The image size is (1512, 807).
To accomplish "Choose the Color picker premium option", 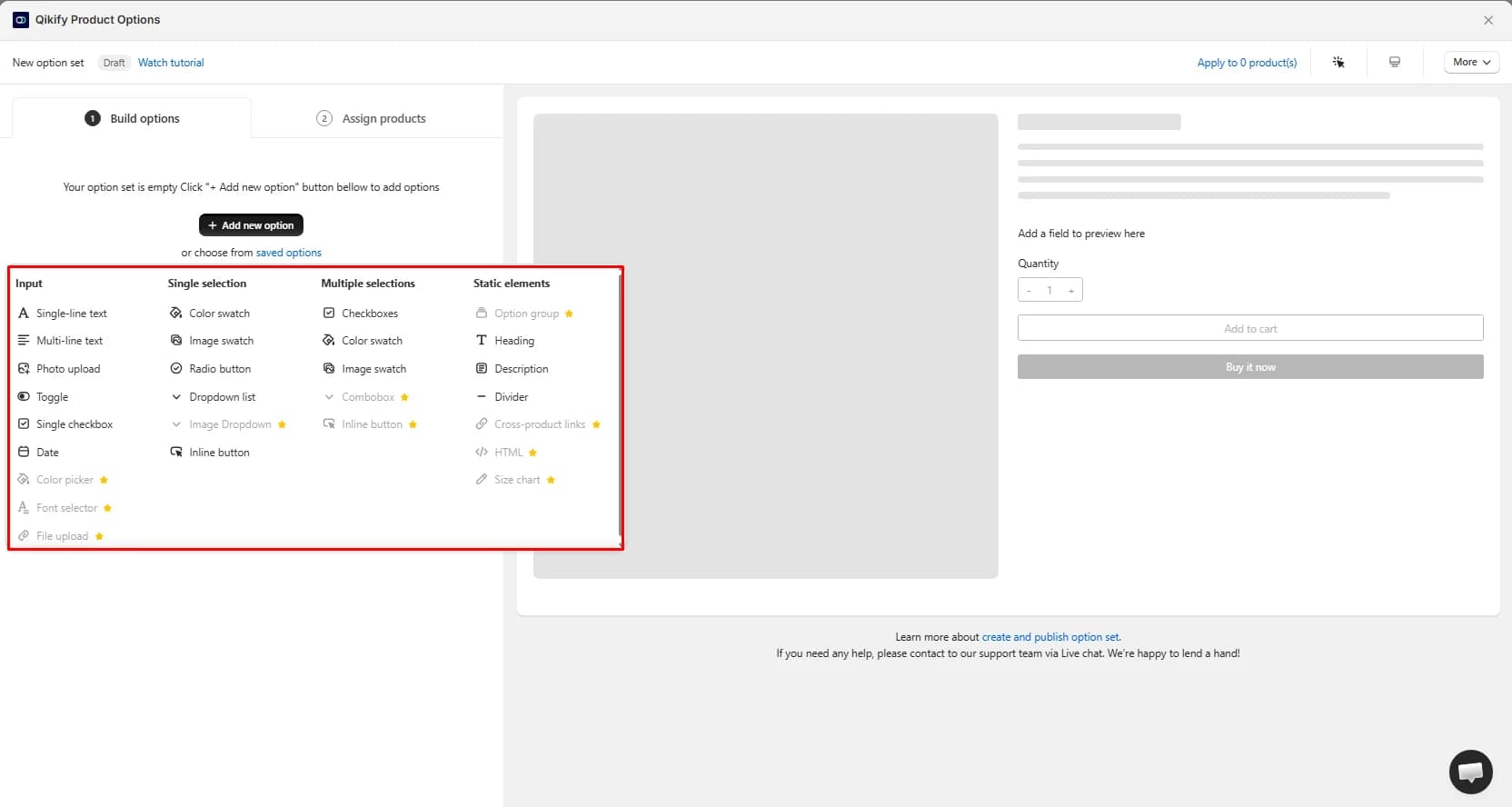I will pyautogui.click(x=64, y=480).
